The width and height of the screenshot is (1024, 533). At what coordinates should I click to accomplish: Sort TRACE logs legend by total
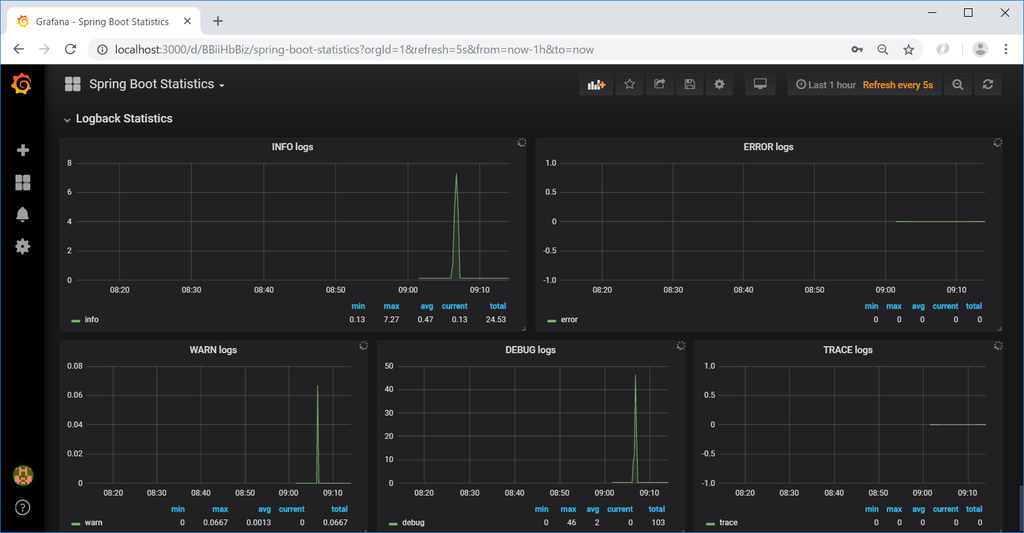tap(974, 509)
